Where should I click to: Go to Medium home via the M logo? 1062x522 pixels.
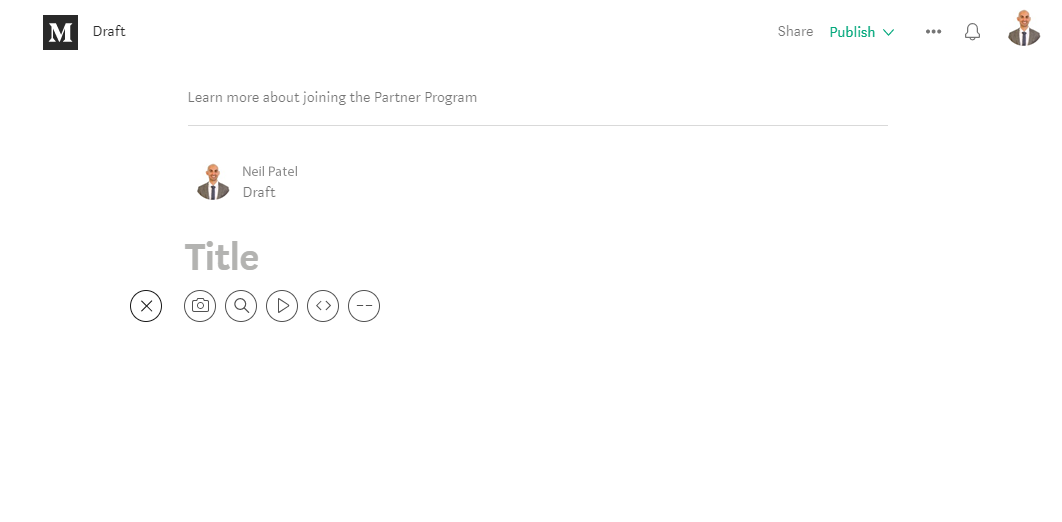(60, 32)
